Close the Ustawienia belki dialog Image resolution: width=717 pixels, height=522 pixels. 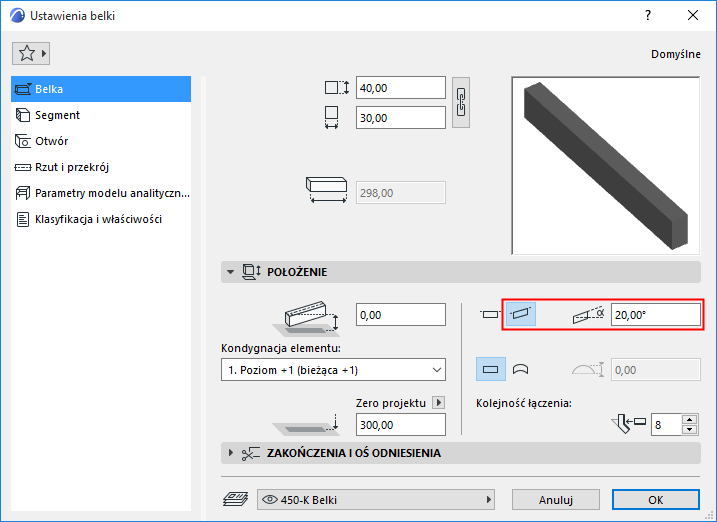pyautogui.click(x=693, y=16)
